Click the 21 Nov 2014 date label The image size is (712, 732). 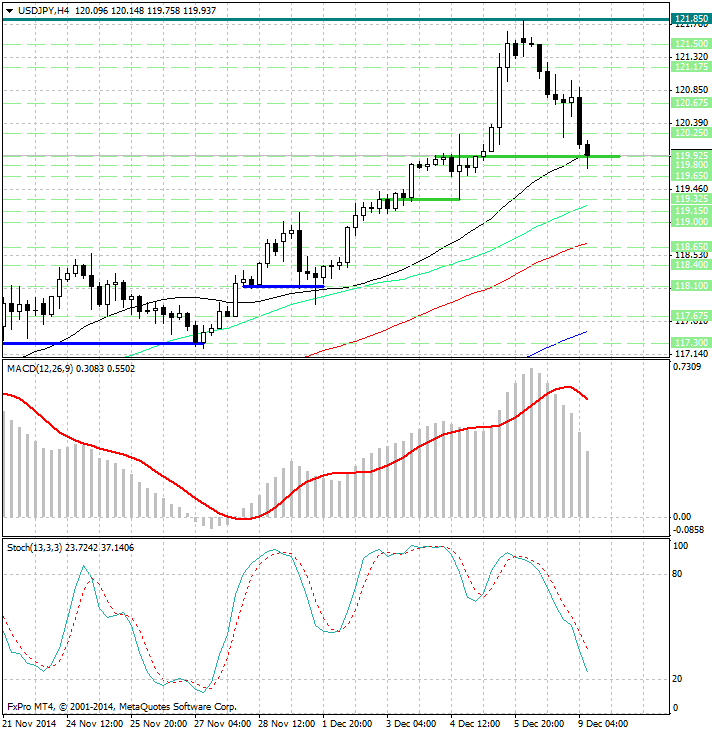[x=33, y=723]
